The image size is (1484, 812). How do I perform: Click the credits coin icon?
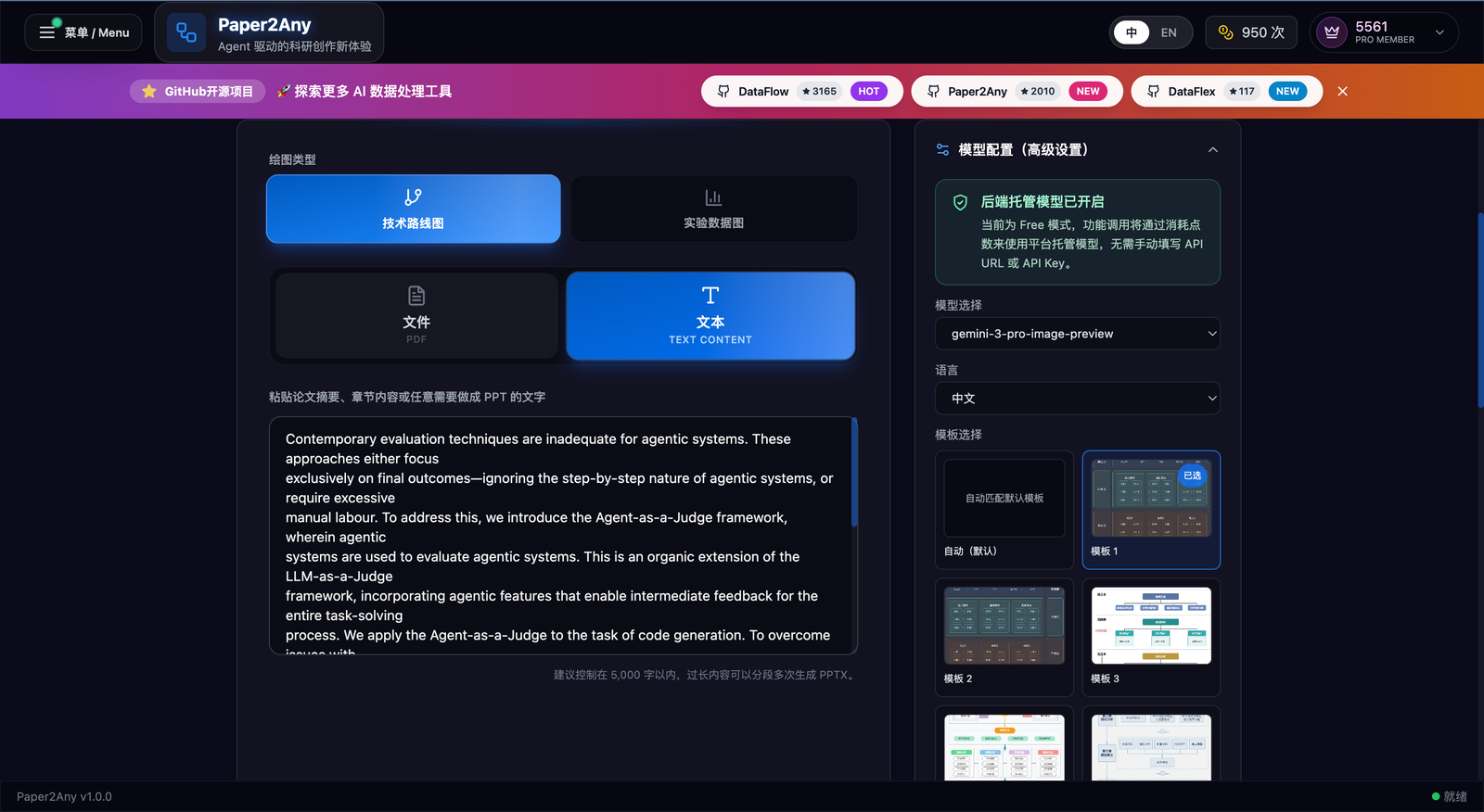[x=1225, y=32]
